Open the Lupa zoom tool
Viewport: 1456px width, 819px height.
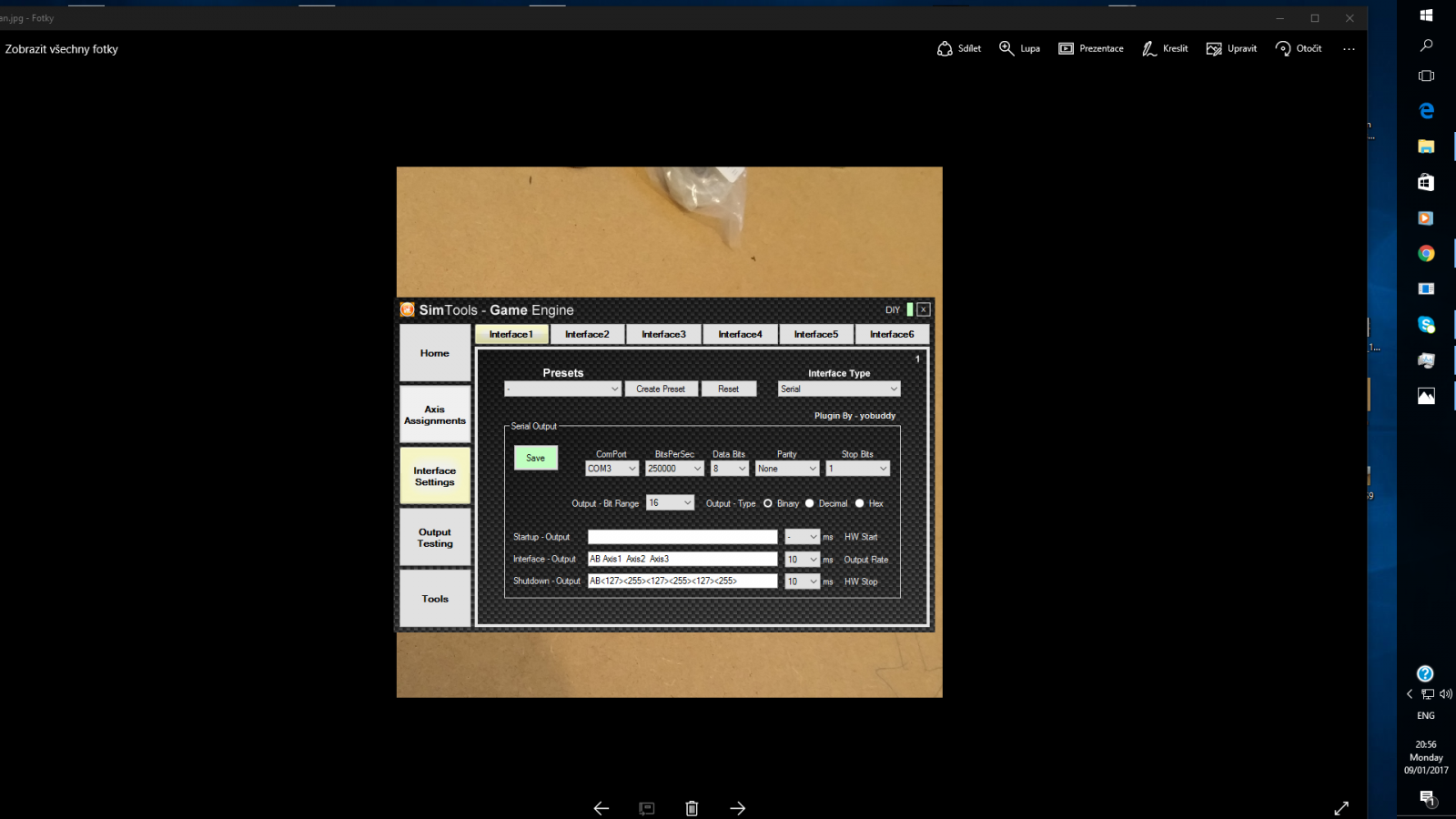click(1019, 48)
